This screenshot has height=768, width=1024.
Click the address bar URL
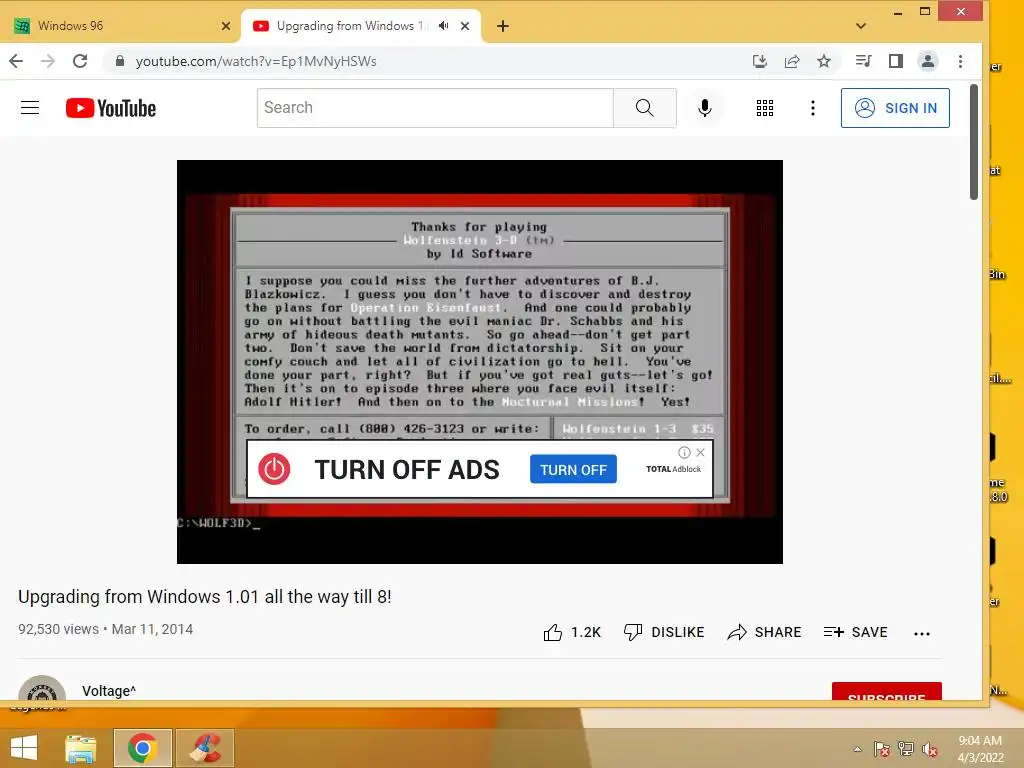point(256,61)
